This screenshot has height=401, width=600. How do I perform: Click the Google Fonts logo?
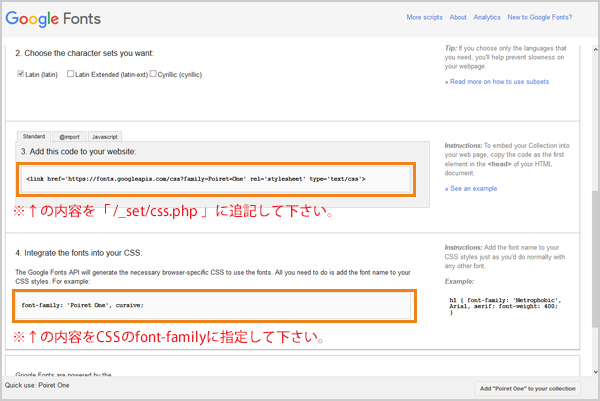[53, 19]
